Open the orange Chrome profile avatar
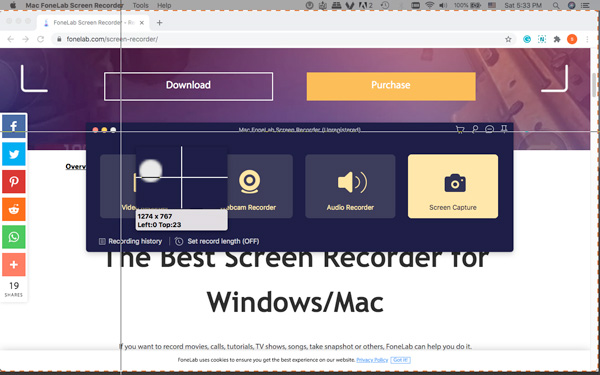 click(x=572, y=39)
